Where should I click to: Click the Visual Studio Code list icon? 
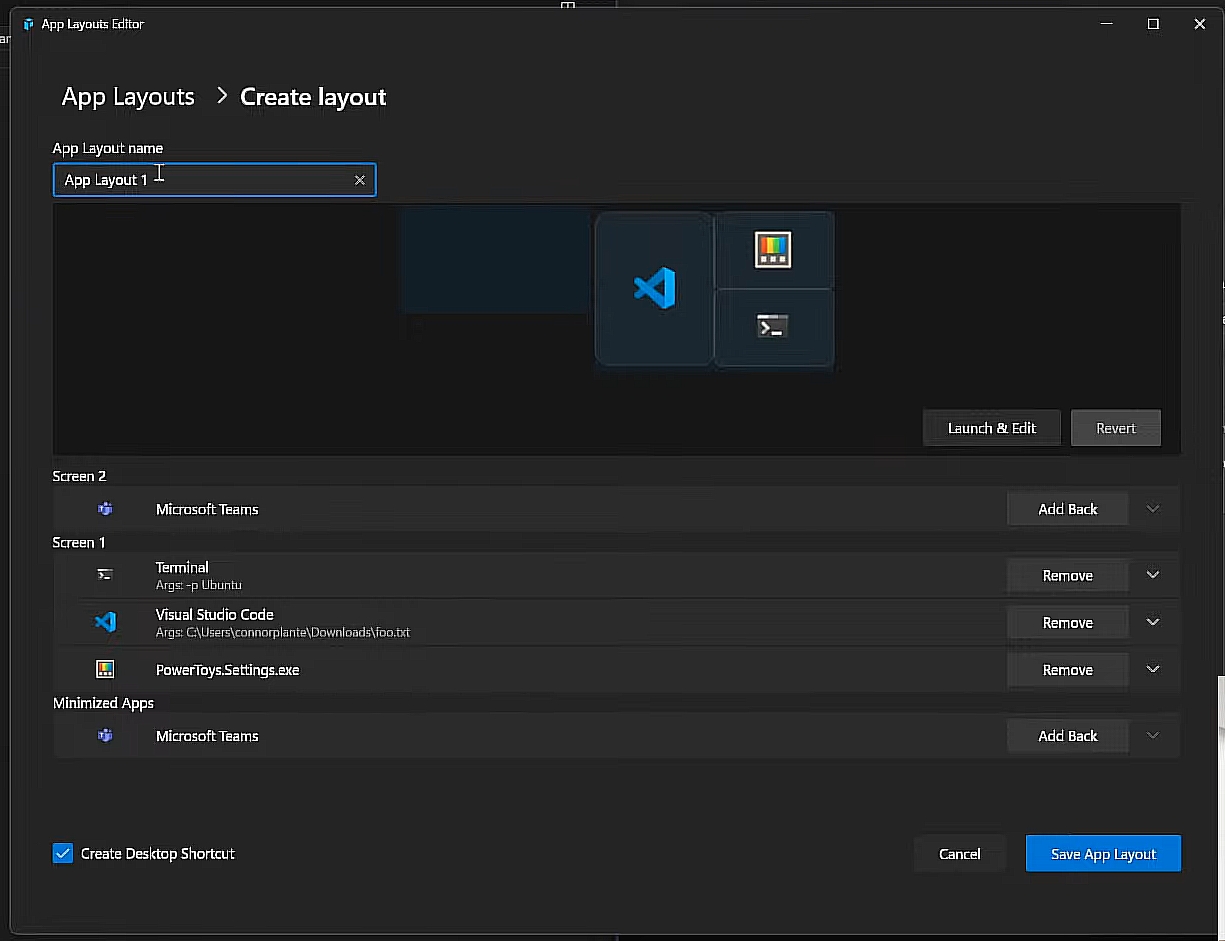(x=105, y=622)
